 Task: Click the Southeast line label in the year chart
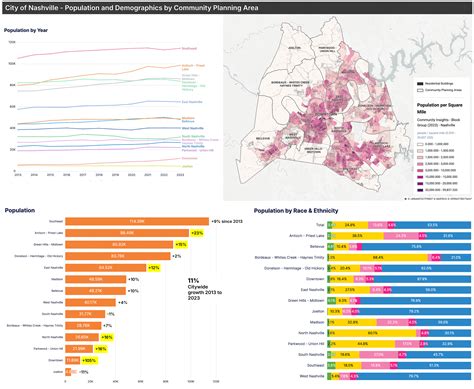click(189, 49)
